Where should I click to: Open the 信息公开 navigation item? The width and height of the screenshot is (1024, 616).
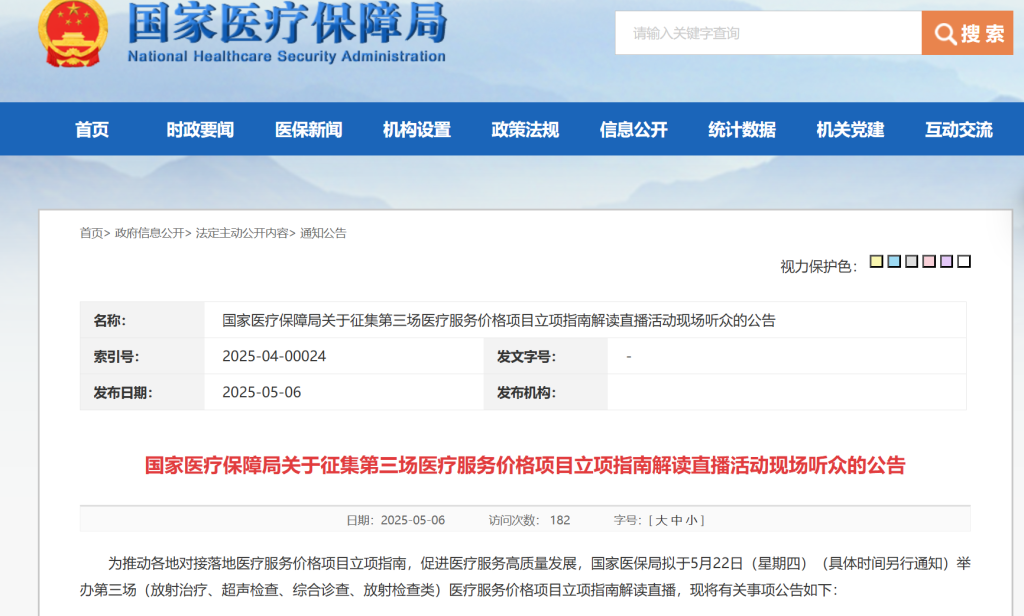(633, 129)
